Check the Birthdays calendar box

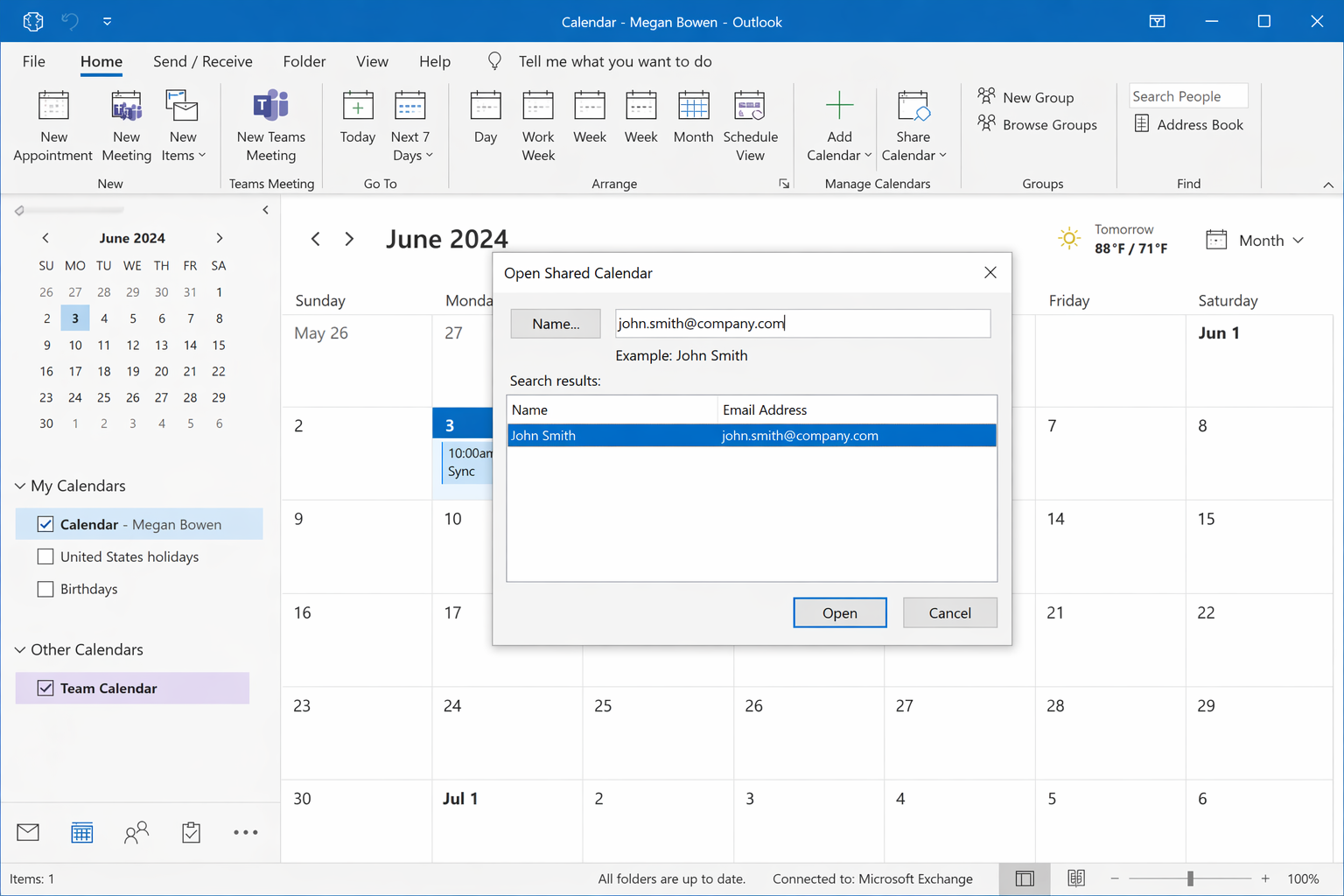[x=45, y=589]
